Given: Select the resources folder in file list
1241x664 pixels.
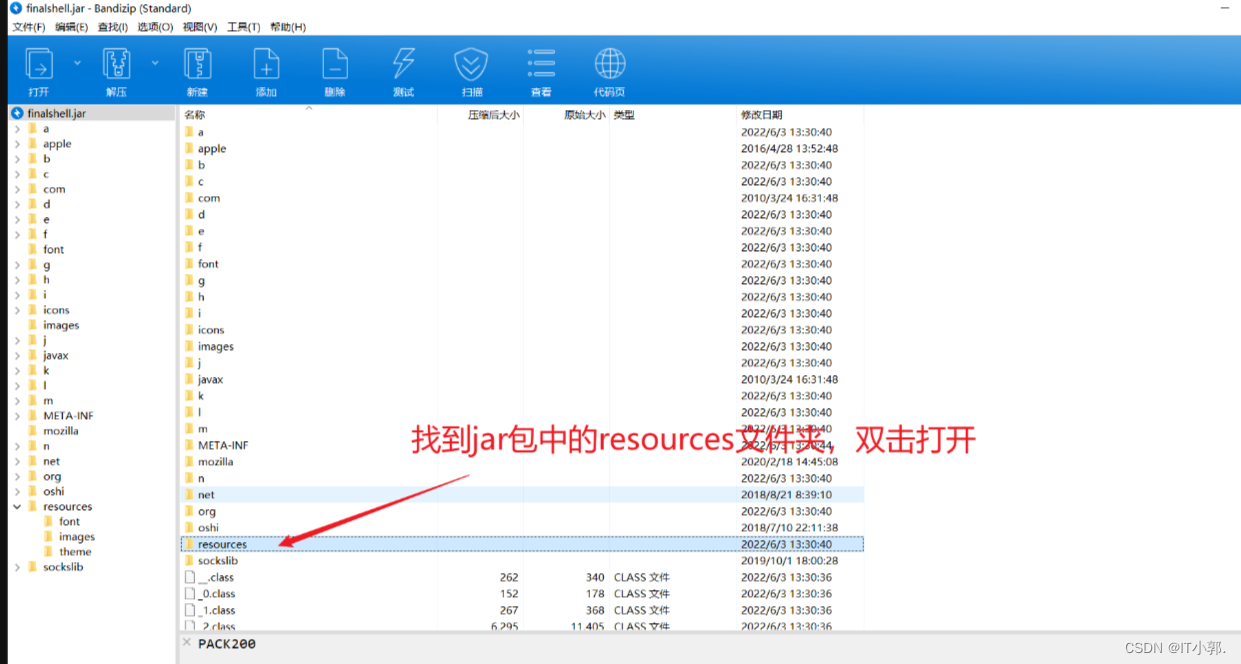Looking at the screenshot, I should coord(522,544).
